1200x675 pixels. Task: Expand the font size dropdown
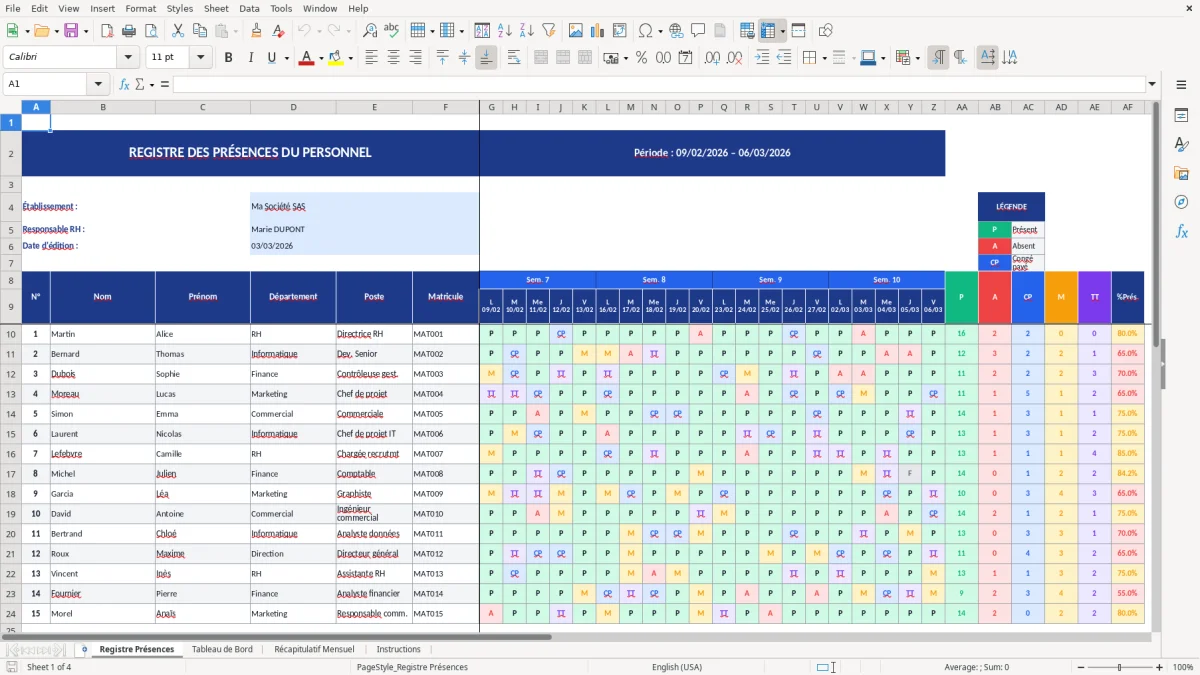[x=199, y=57]
